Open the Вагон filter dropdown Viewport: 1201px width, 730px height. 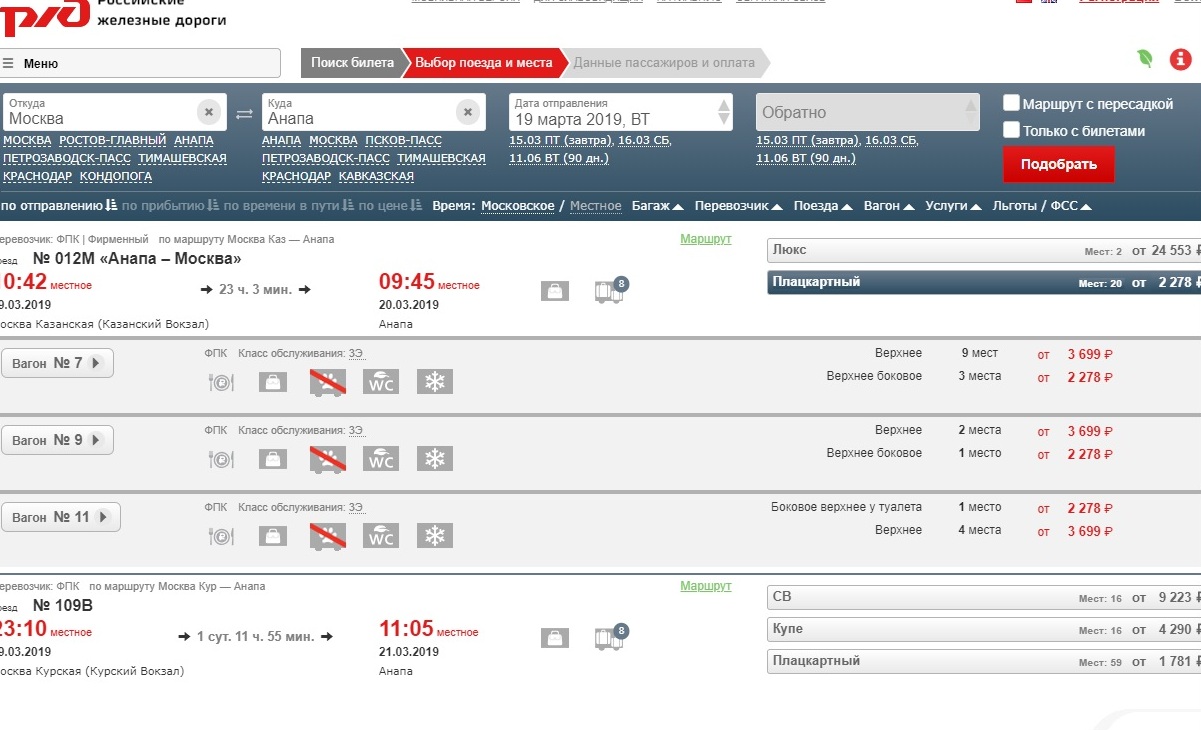coord(889,206)
